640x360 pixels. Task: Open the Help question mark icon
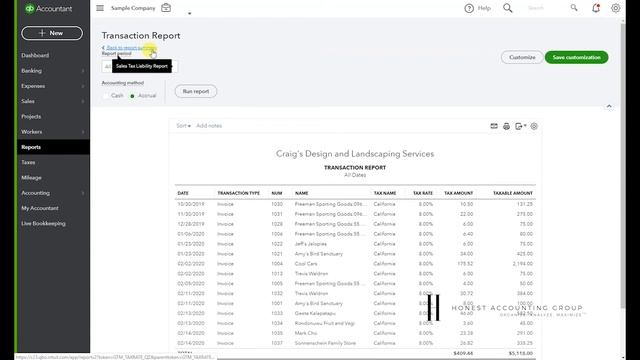click(469, 8)
